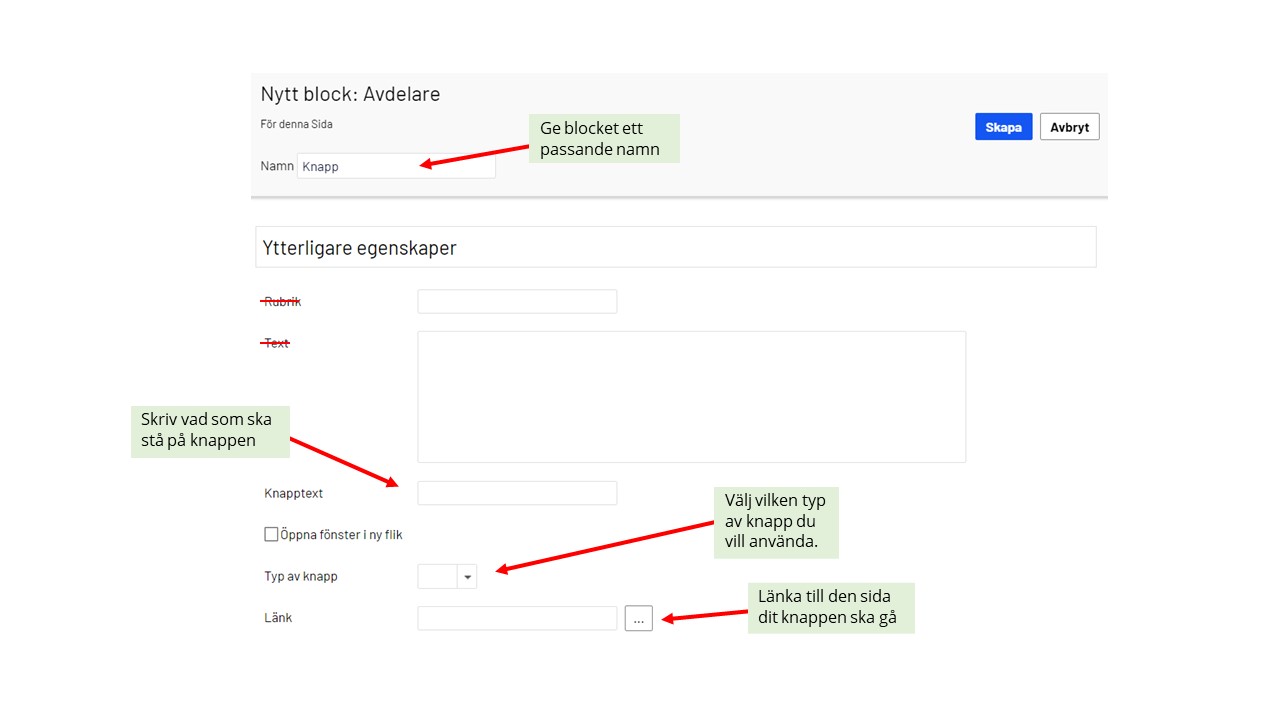Focus the Rubrik input field
Image resolution: width=1277 pixels, height=718 pixels.
(517, 301)
